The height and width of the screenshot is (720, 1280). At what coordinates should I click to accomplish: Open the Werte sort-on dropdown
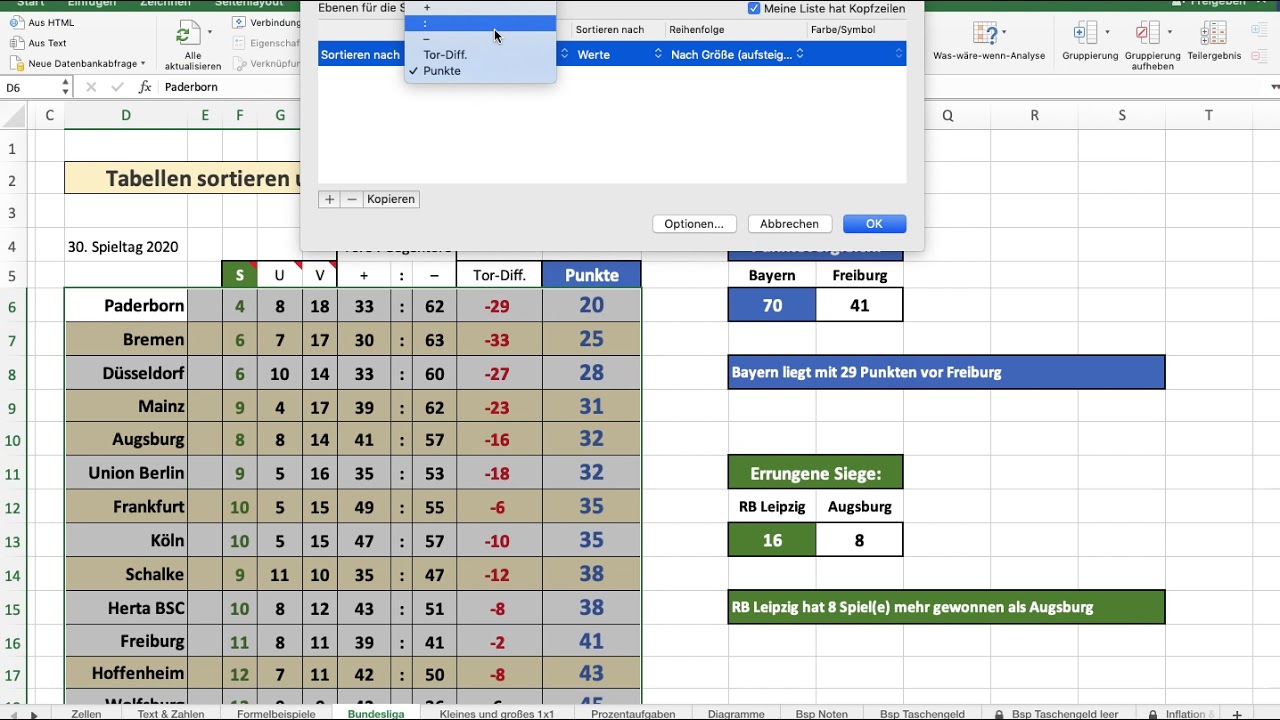point(619,54)
